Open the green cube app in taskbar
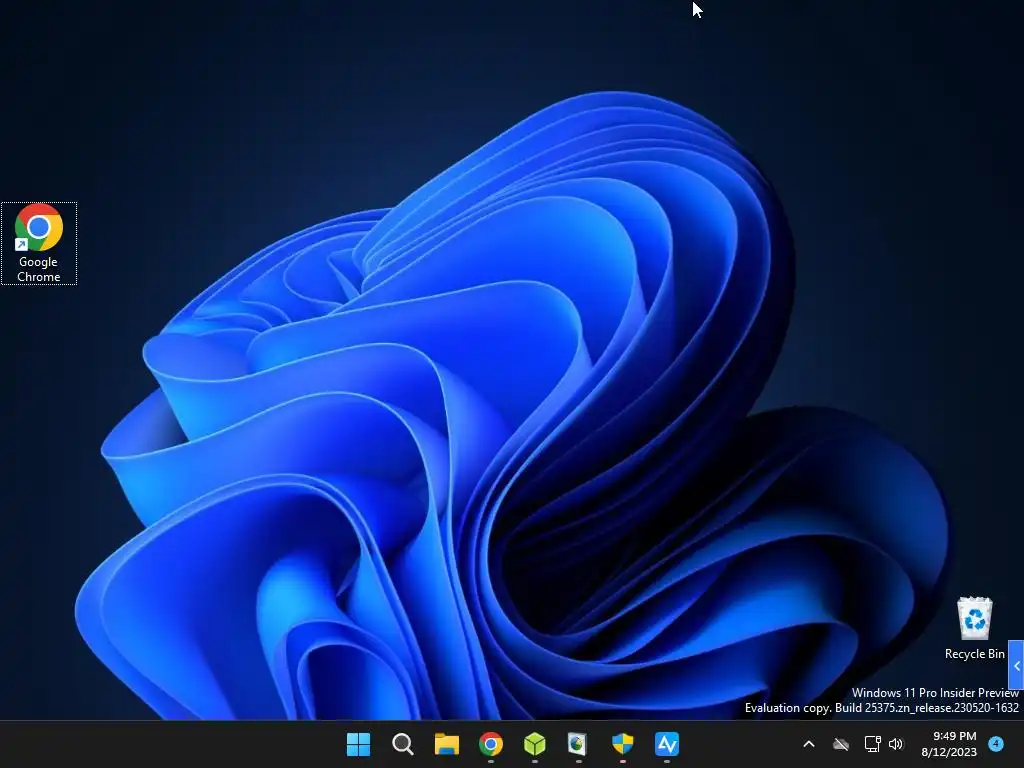The image size is (1024, 768). point(535,744)
